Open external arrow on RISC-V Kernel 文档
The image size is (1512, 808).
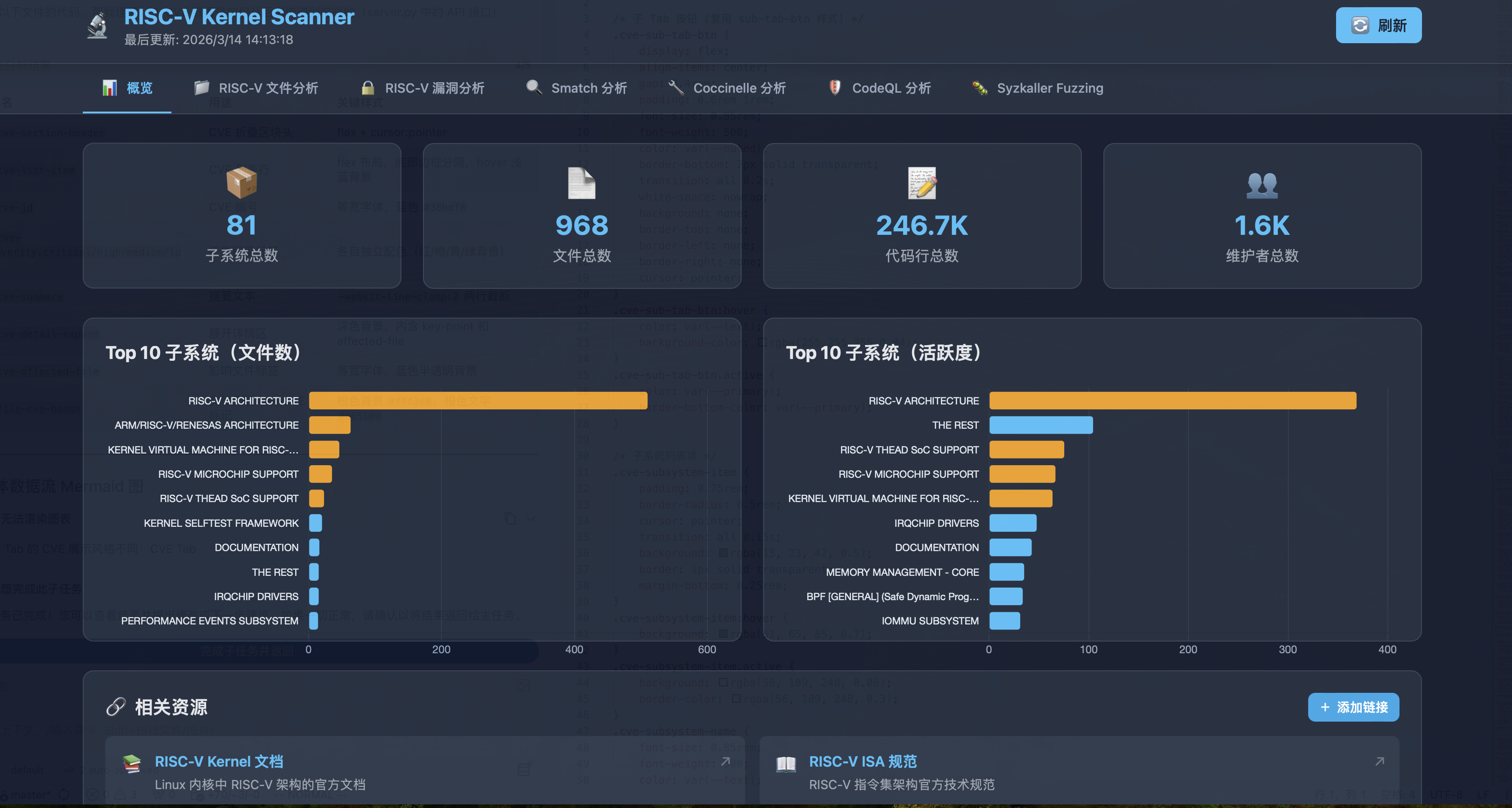point(725,761)
